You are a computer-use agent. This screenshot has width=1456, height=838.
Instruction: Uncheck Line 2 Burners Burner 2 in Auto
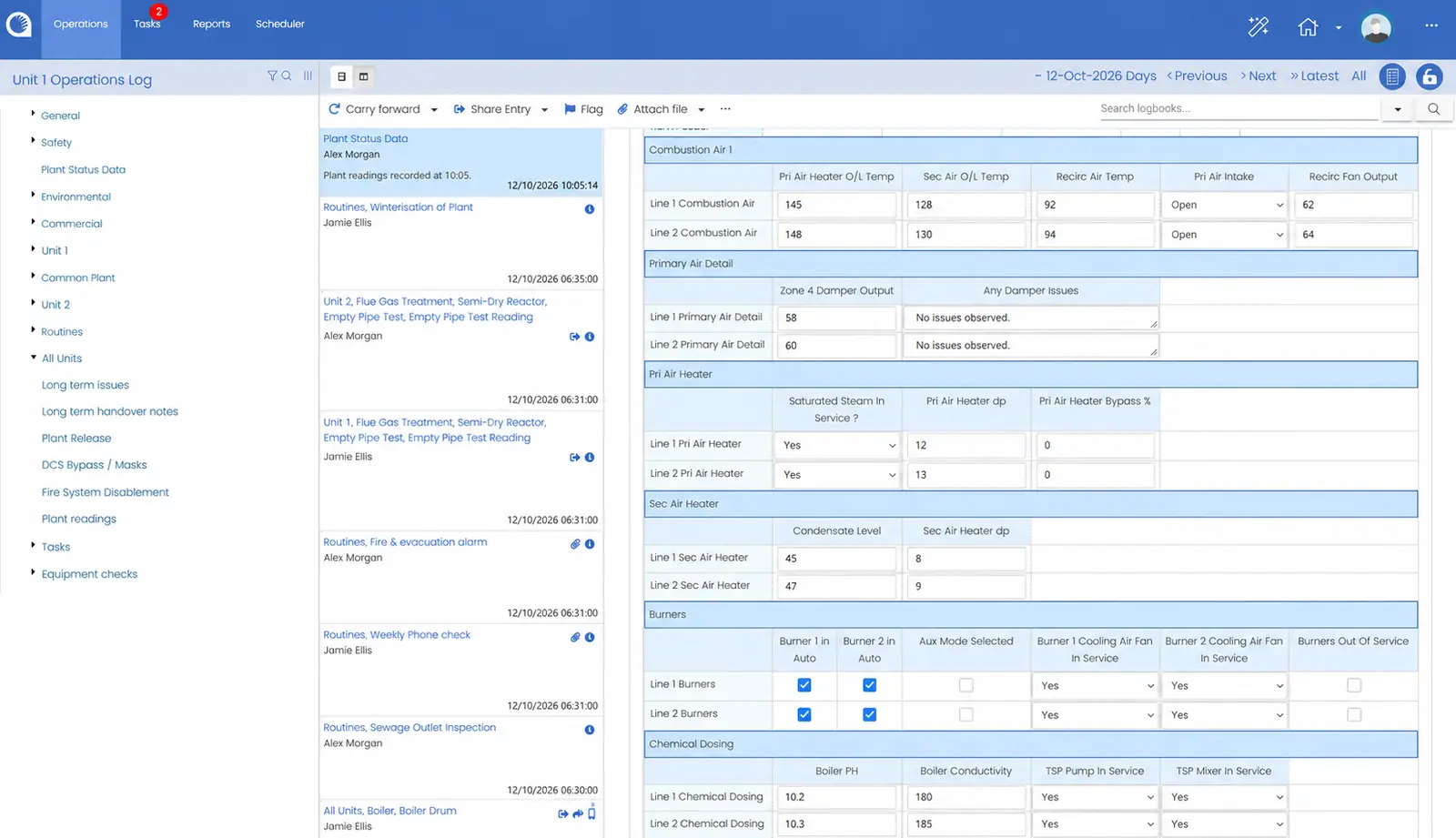coord(869,714)
